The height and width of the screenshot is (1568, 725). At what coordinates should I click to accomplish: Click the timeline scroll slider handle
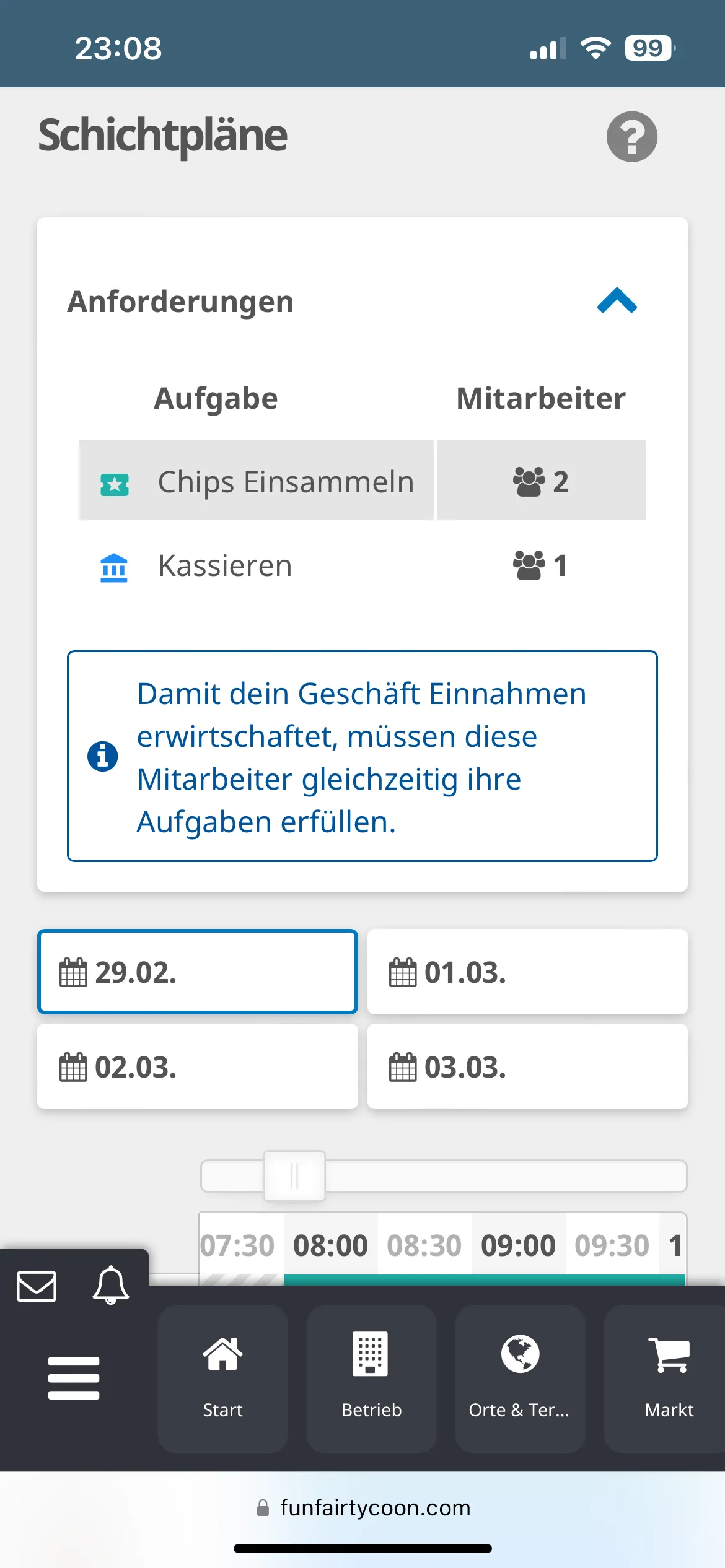coord(294,1175)
